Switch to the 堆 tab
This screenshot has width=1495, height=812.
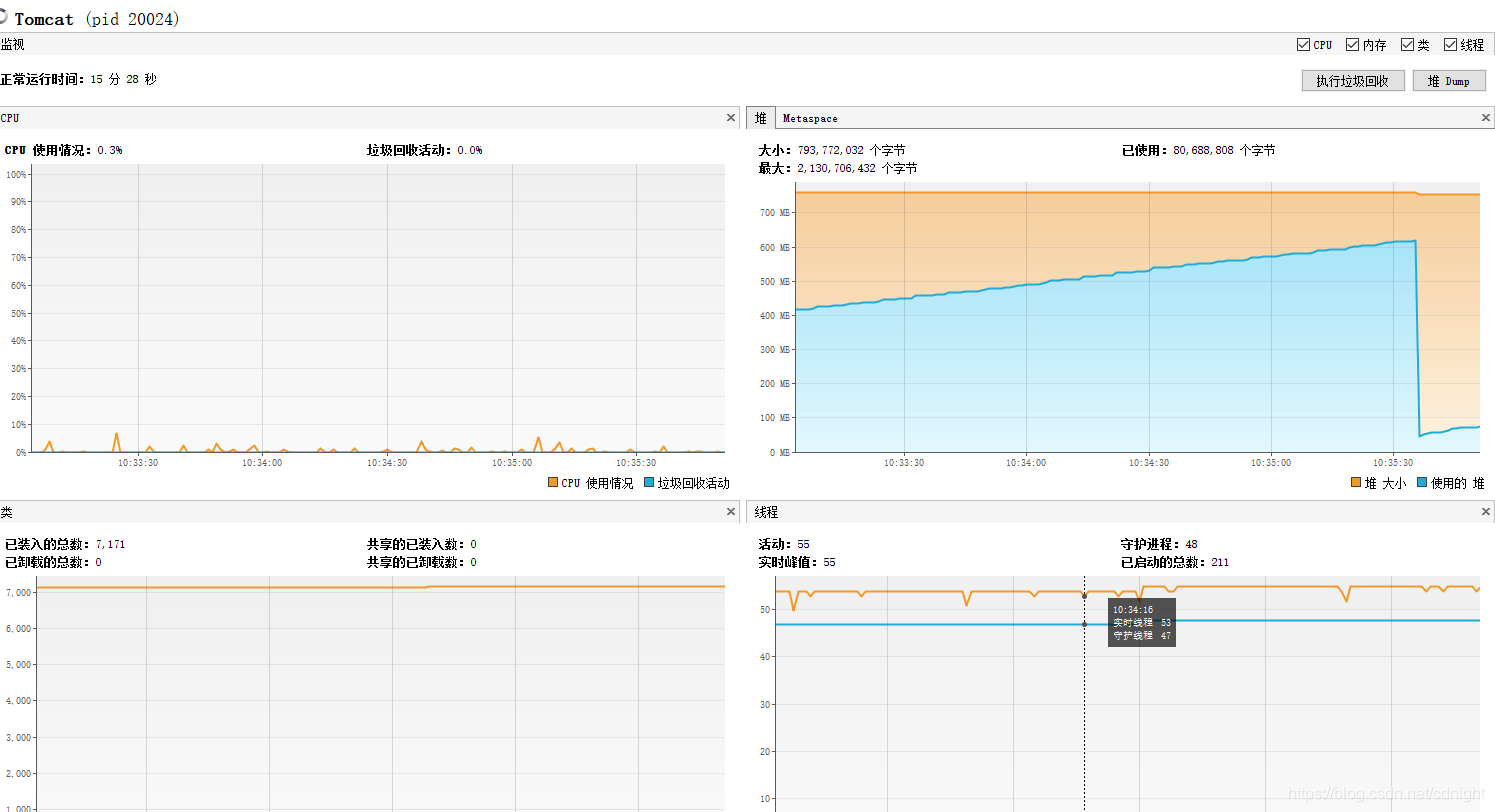coord(761,118)
